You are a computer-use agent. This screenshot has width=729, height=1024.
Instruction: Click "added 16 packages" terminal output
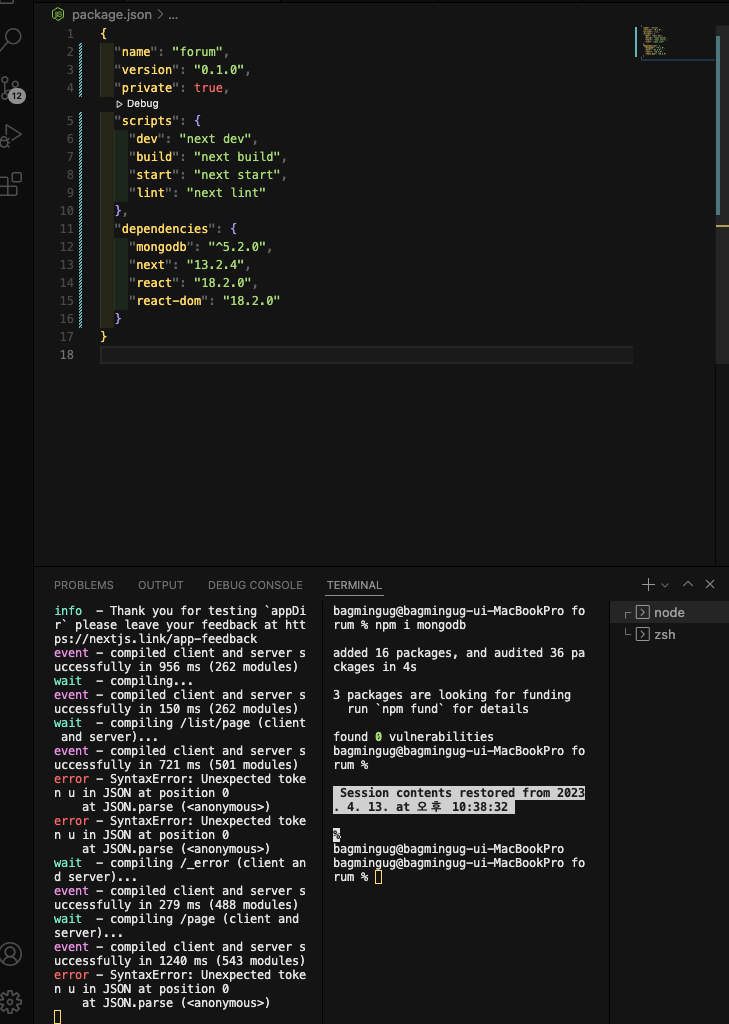coord(459,660)
